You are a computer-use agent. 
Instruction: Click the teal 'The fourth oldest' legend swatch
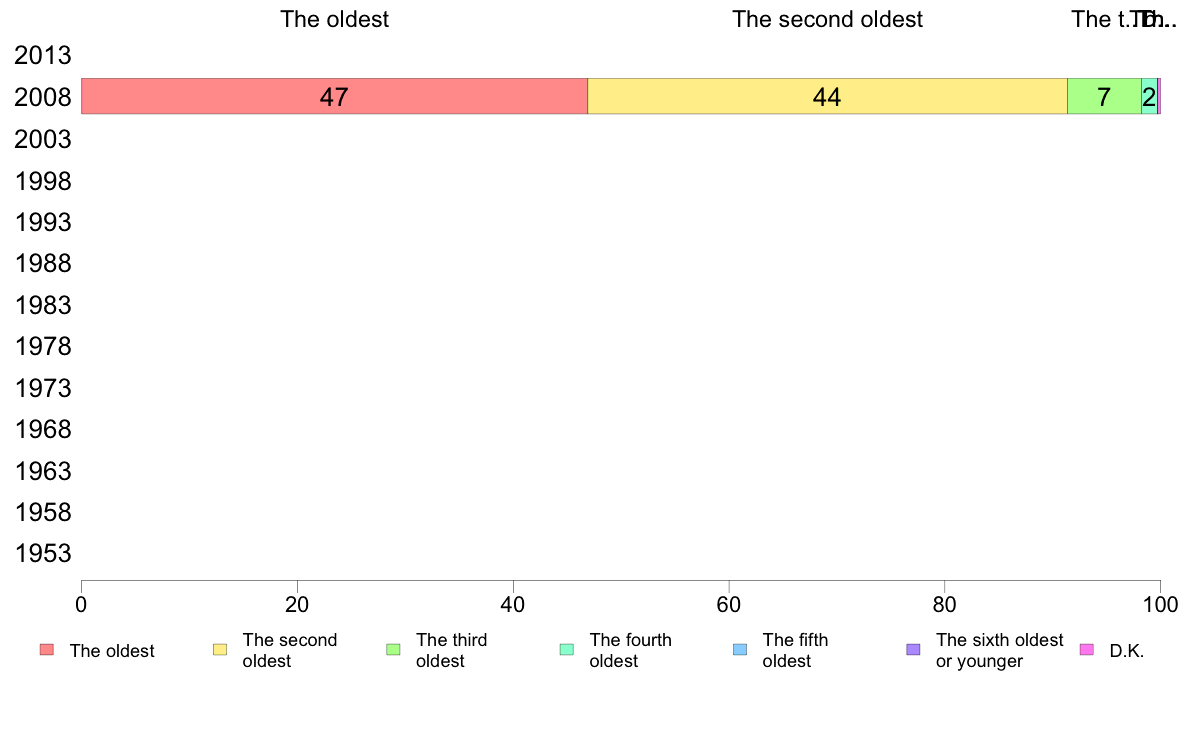tap(567, 650)
